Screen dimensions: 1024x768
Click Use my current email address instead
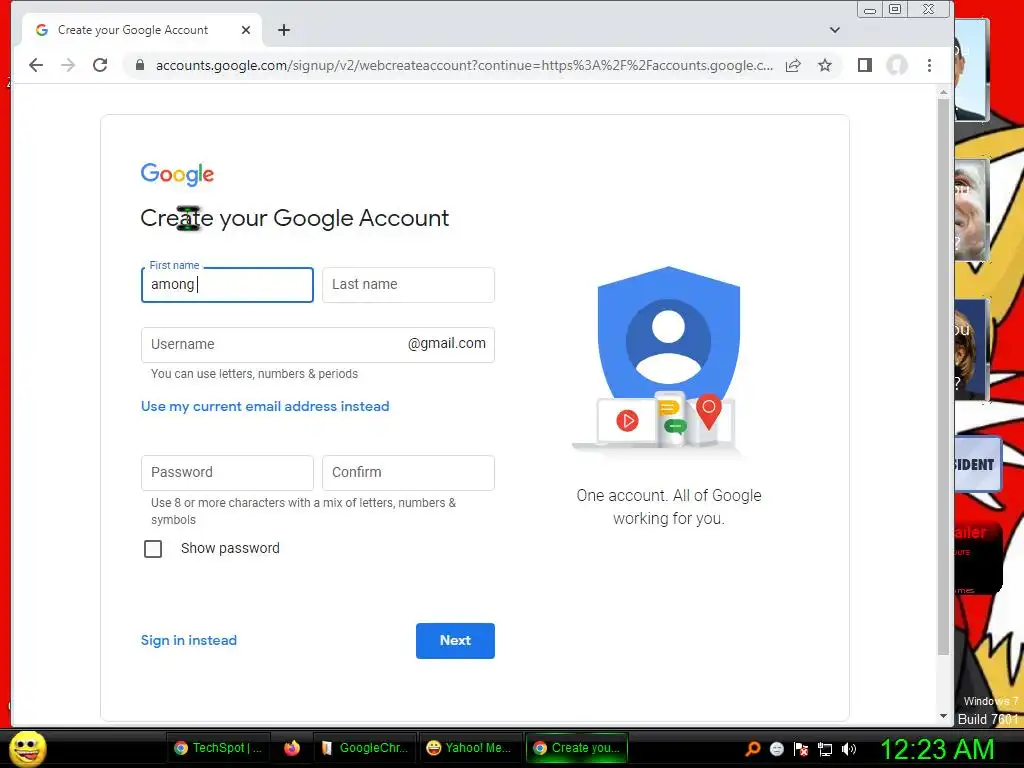[x=265, y=406]
